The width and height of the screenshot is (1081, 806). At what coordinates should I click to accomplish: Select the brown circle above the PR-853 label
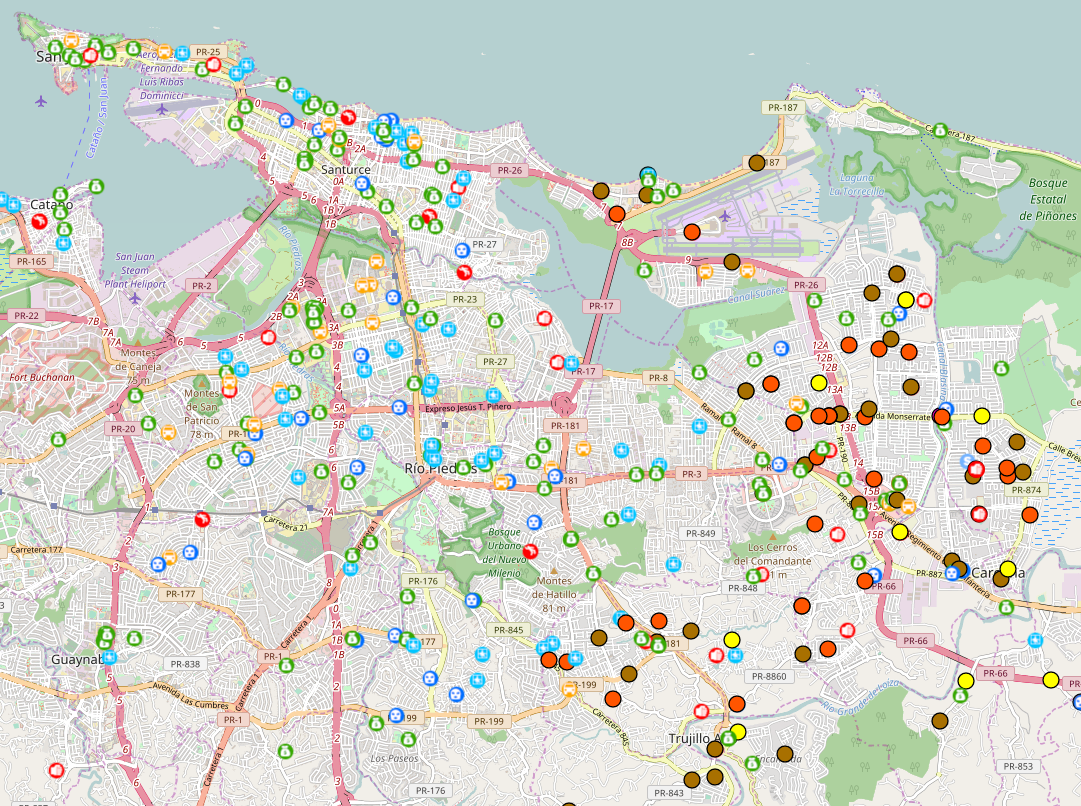pyautogui.click(x=940, y=721)
